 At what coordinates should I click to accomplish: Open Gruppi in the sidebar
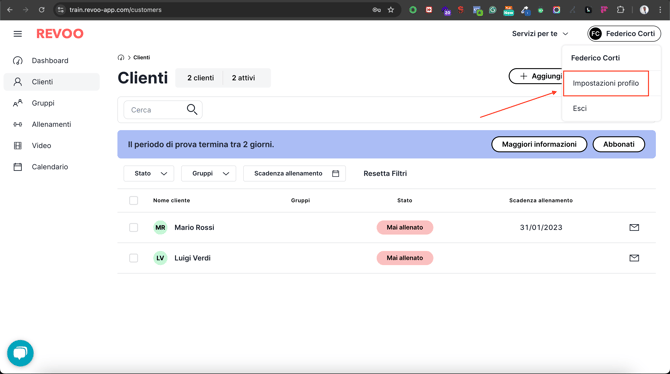pyautogui.click(x=52, y=103)
